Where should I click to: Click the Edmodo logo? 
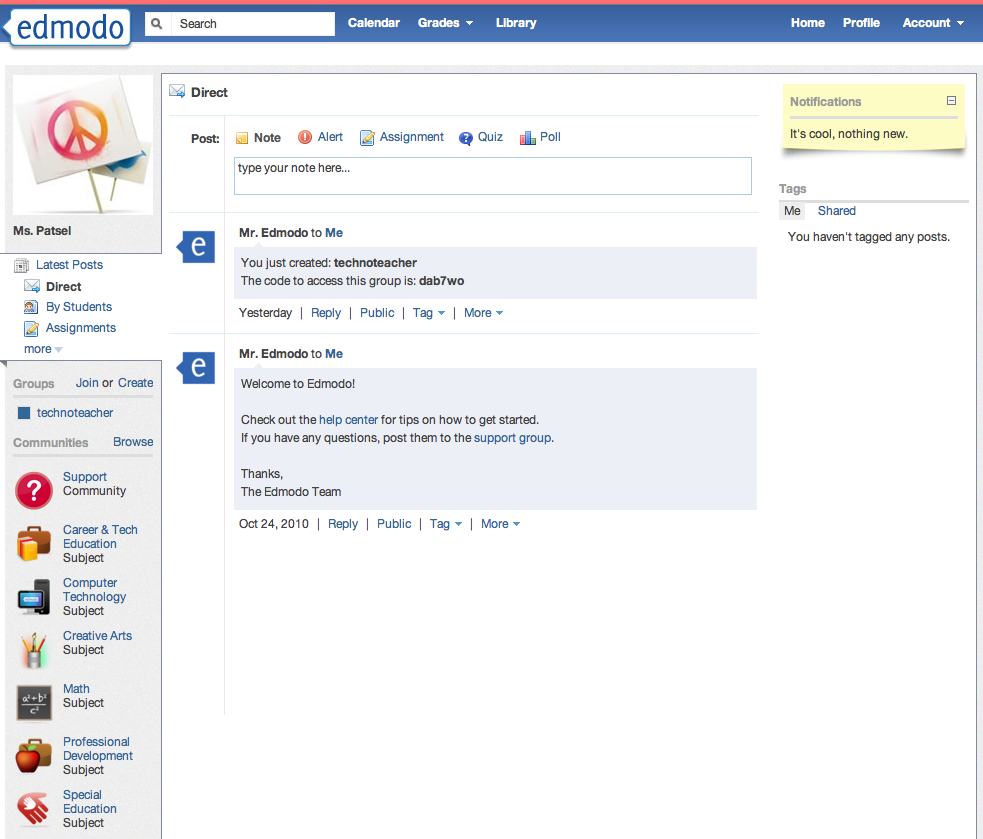67,28
